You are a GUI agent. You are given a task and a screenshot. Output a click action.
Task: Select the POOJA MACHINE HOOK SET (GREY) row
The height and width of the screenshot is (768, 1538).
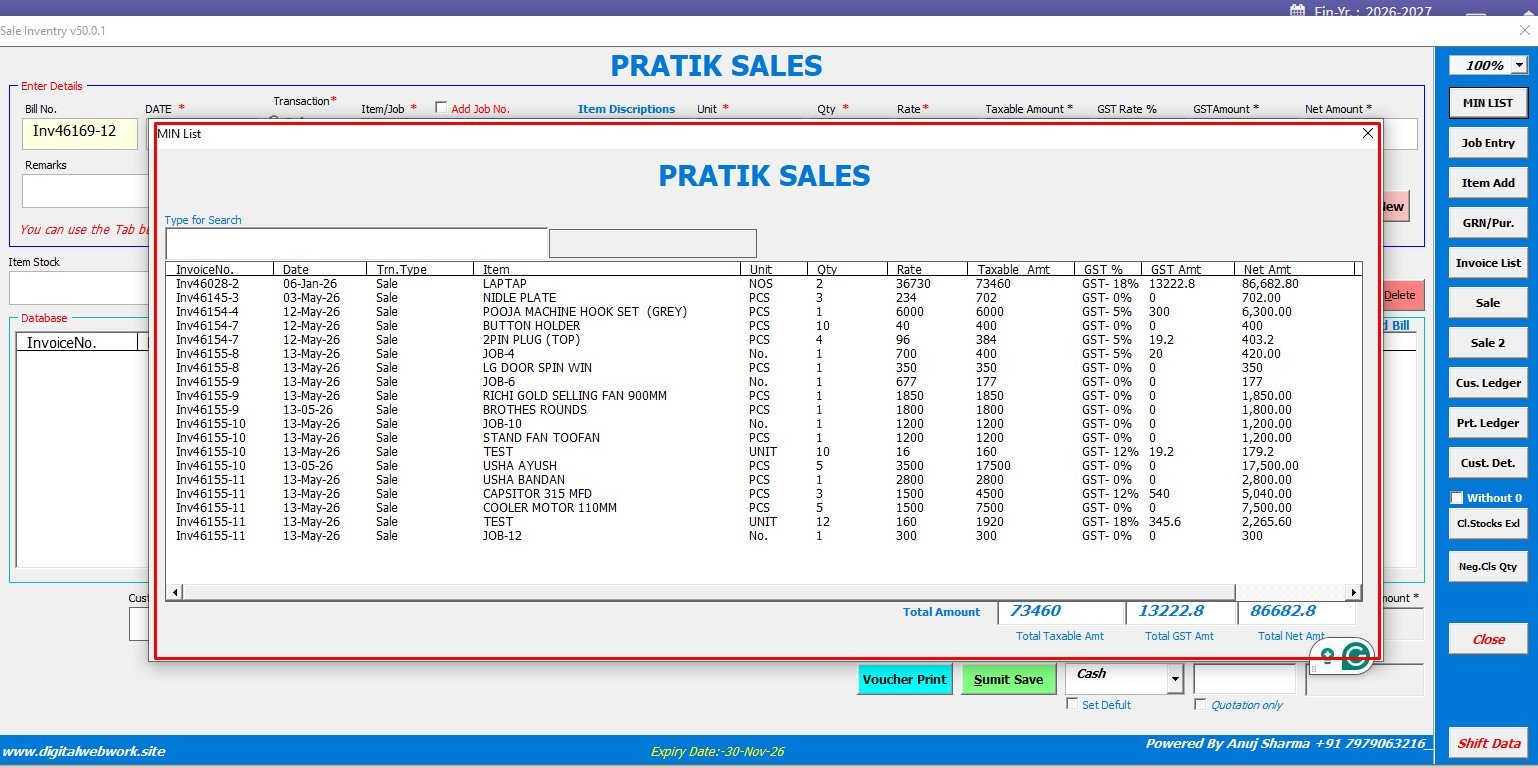(764, 312)
